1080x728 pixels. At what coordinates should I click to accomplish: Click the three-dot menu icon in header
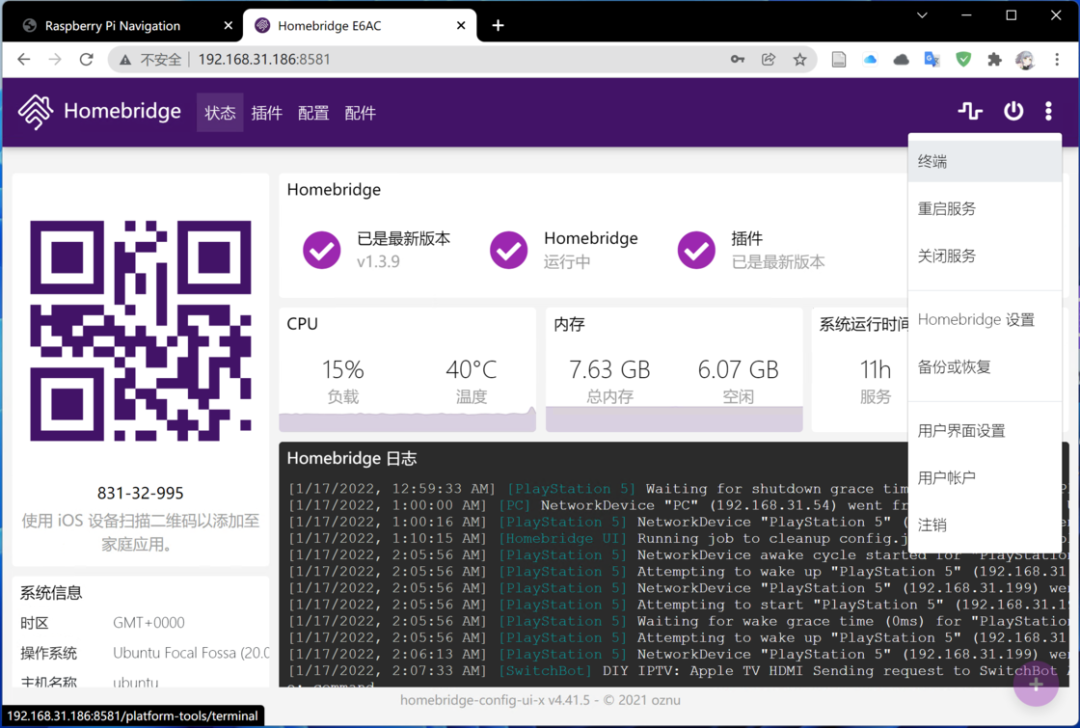tap(1048, 111)
